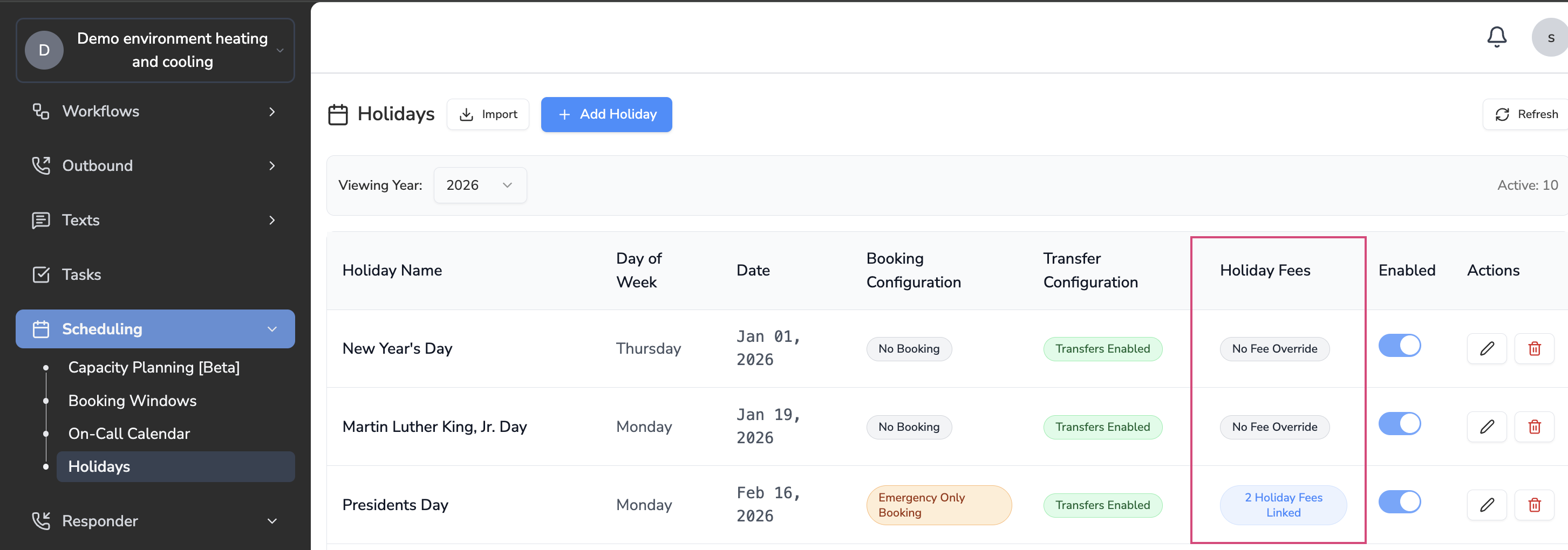The image size is (1568, 550).
Task: Click the notification bell icon
Action: (x=1496, y=37)
